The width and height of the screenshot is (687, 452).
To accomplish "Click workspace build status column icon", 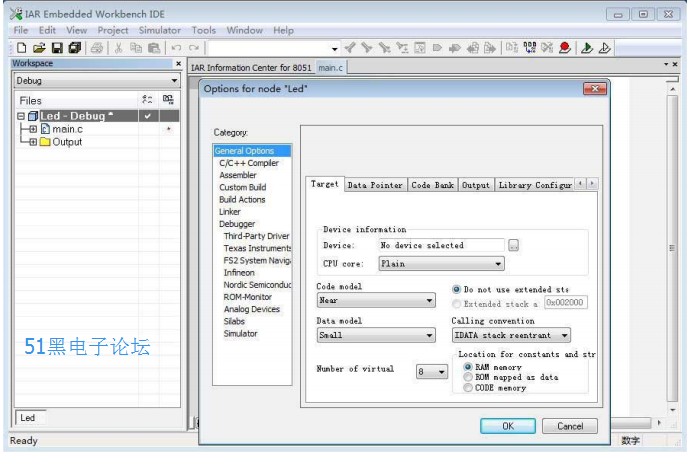I will pyautogui.click(x=168, y=100).
